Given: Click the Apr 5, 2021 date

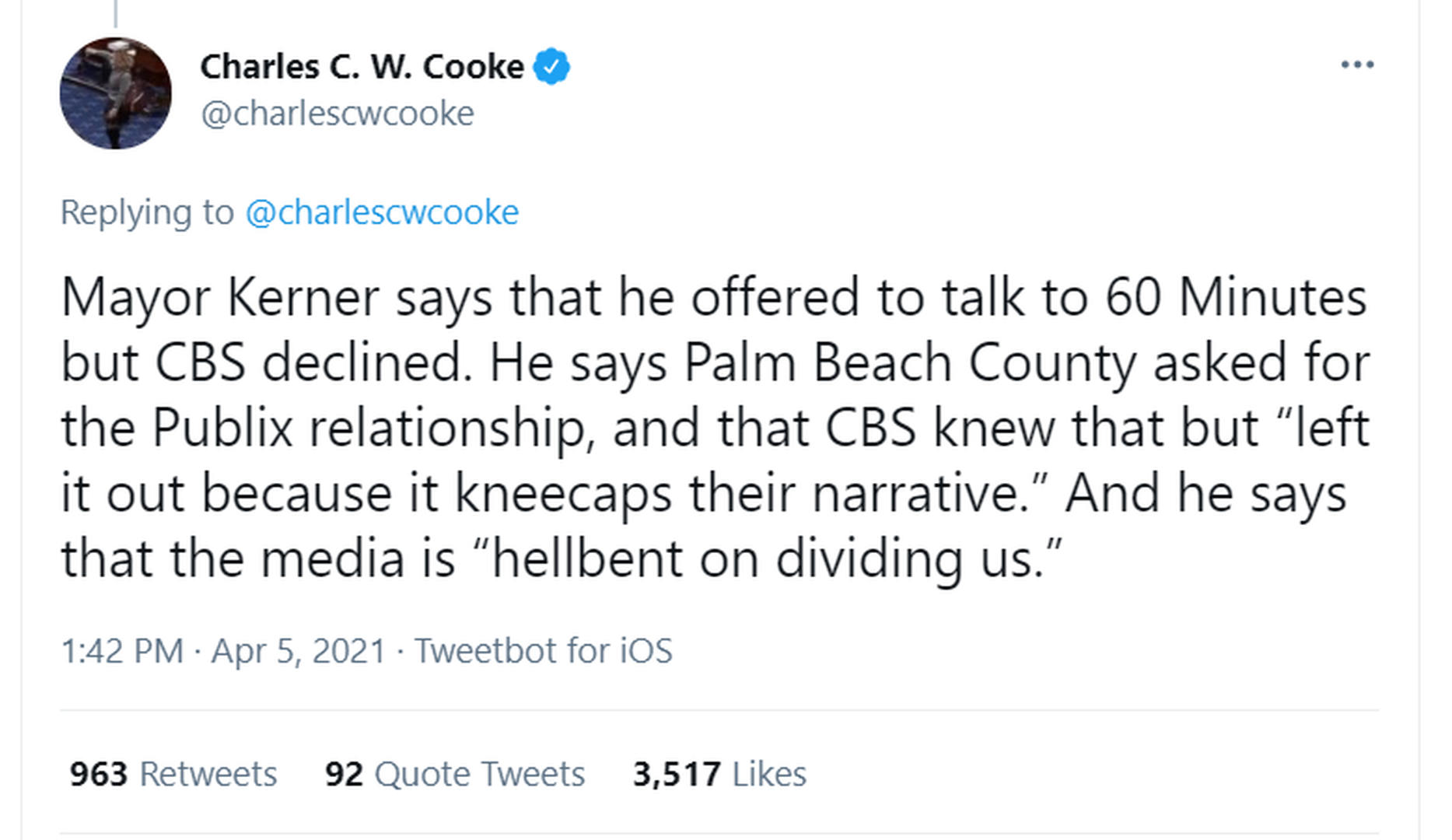Looking at the screenshot, I should [299, 650].
